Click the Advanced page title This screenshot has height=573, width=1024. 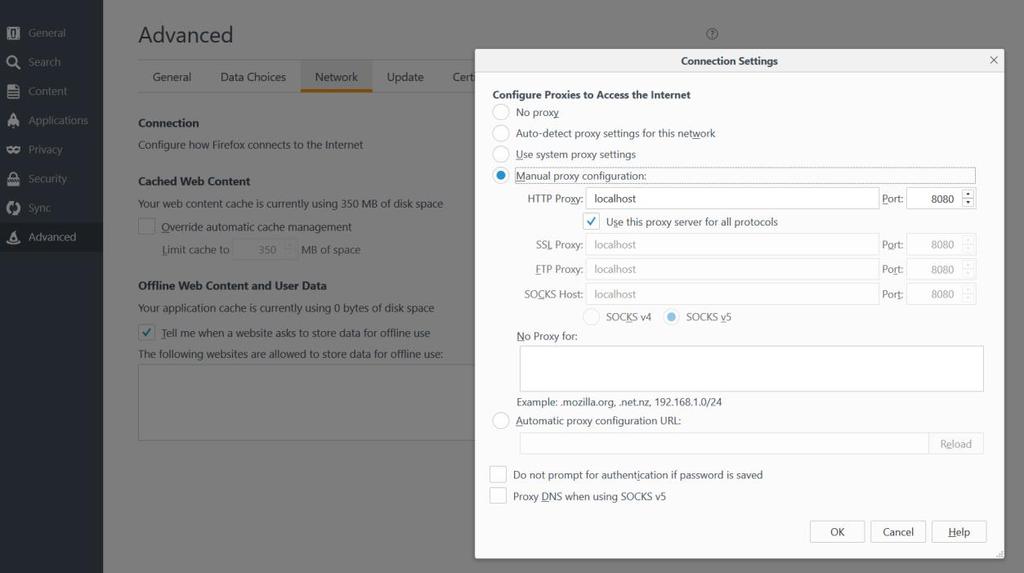[x=185, y=35]
